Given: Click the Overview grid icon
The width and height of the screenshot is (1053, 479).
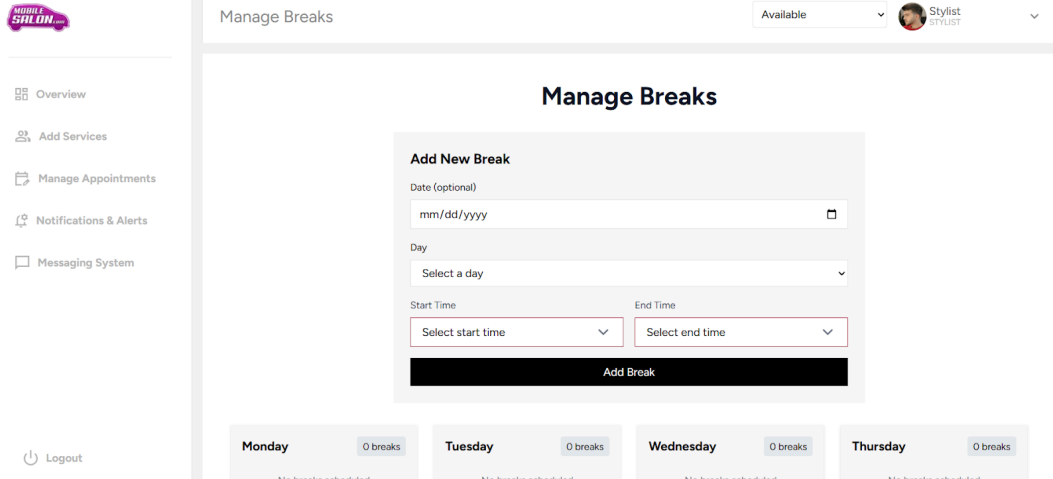Looking at the screenshot, I should tap(22, 94).
